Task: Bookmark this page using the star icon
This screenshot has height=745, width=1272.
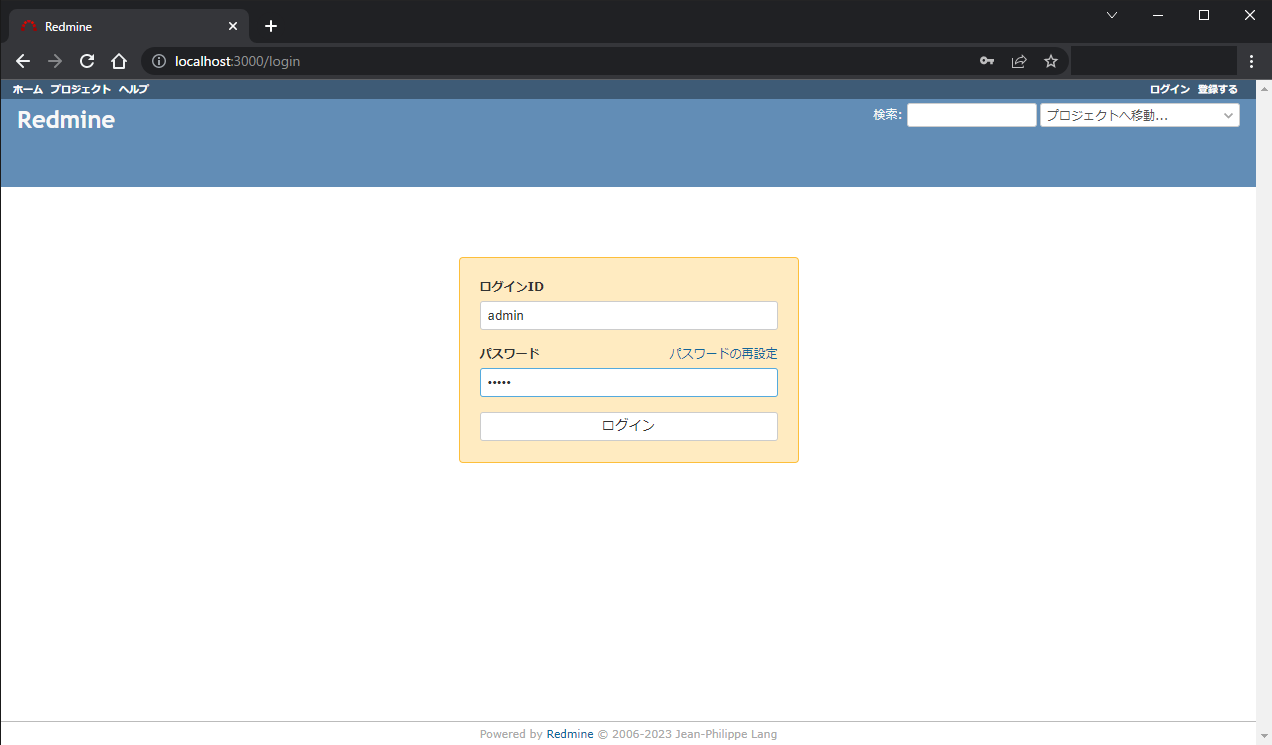Action: [x=1050, y=61]
